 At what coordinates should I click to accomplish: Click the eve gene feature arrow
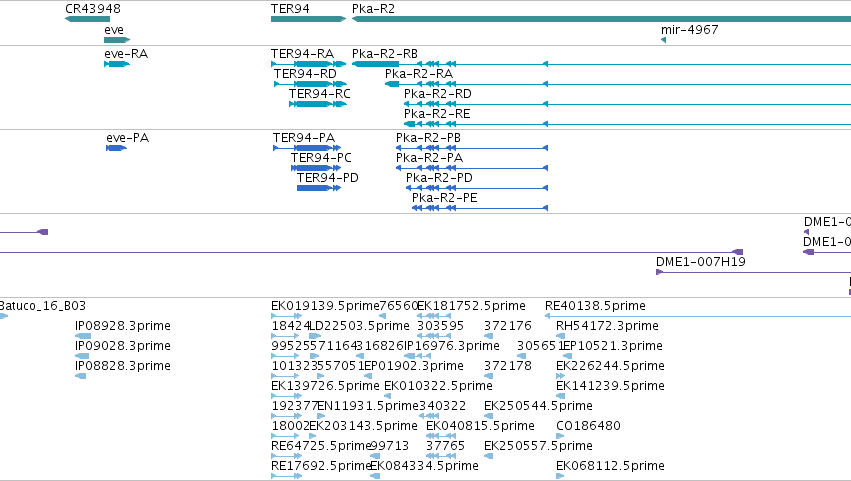point(117,40)
